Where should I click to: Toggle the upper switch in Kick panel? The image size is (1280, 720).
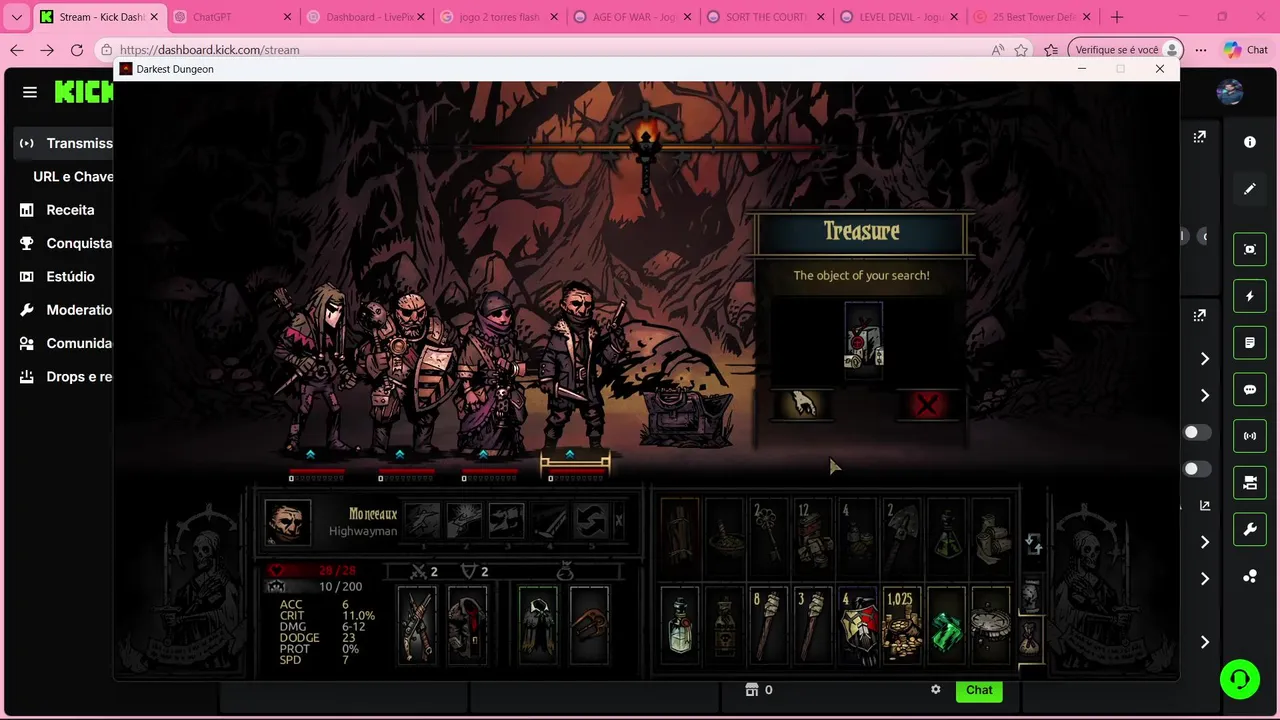(x=1196, y=432)
